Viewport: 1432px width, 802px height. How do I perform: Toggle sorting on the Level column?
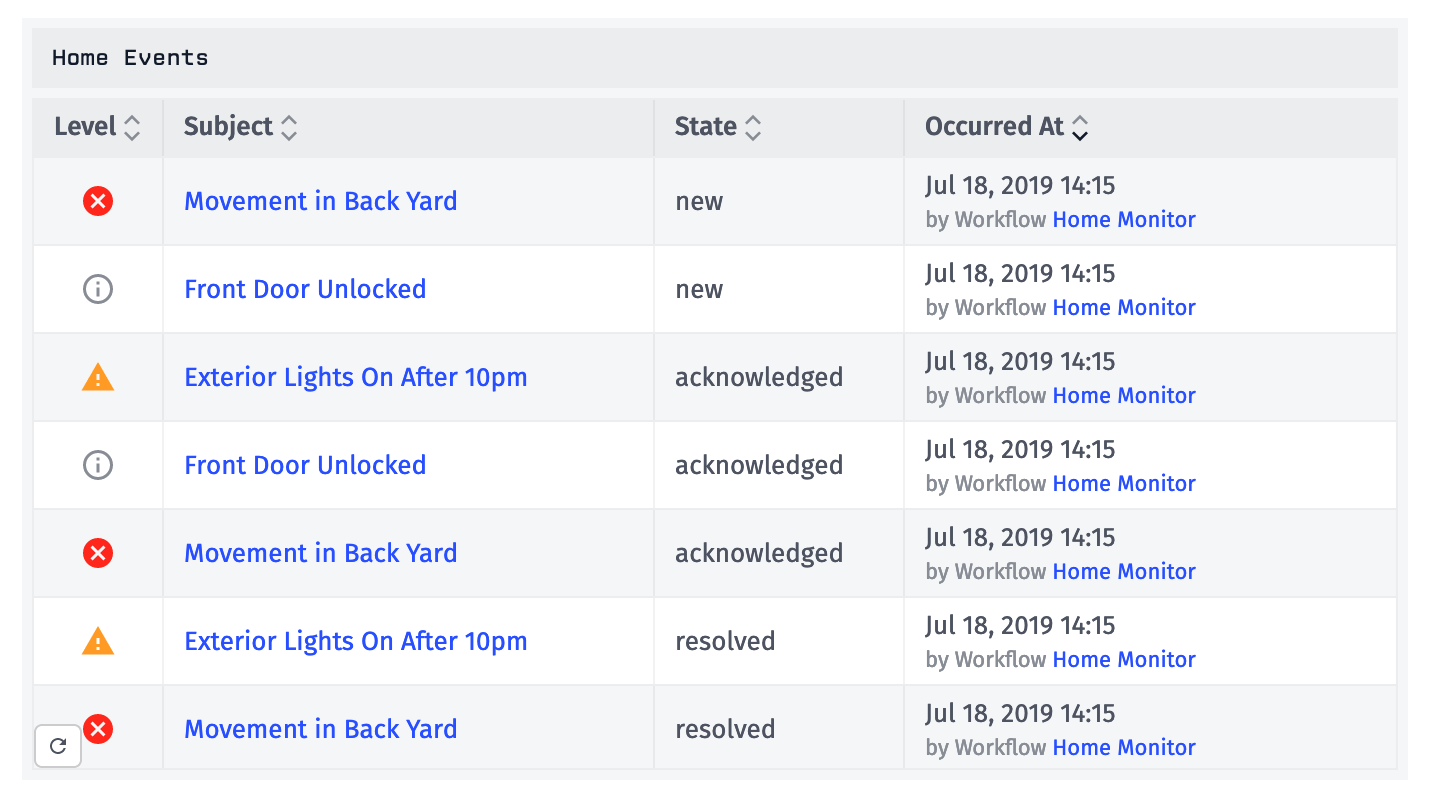tap(133, 127)
